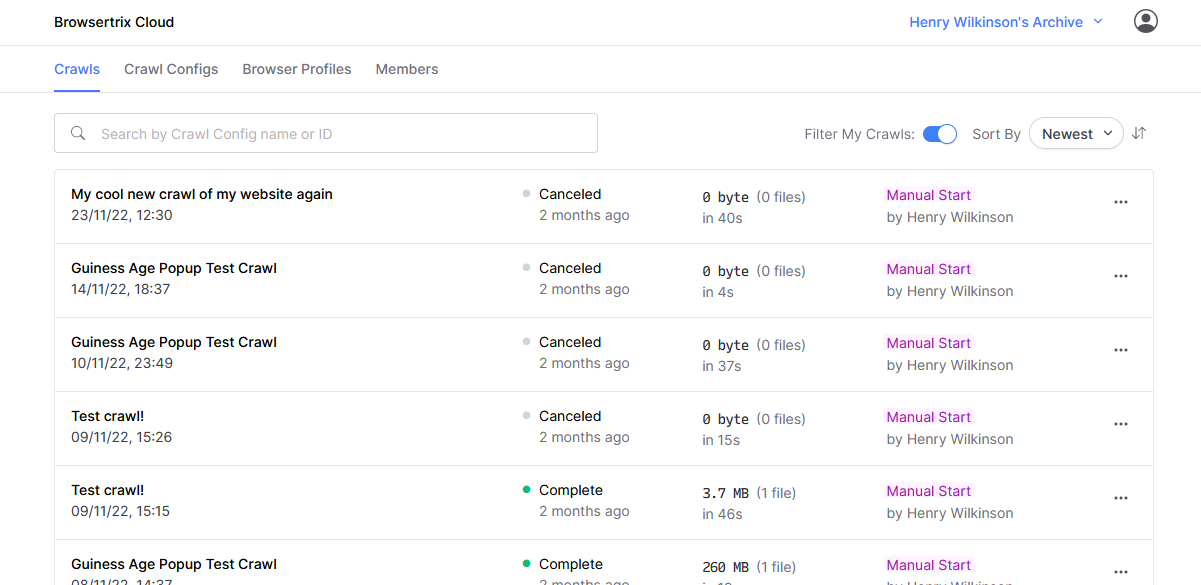
Task: Click the Browsertrix Cloud title
Action: pyautogui.click(x=114, y=21)
